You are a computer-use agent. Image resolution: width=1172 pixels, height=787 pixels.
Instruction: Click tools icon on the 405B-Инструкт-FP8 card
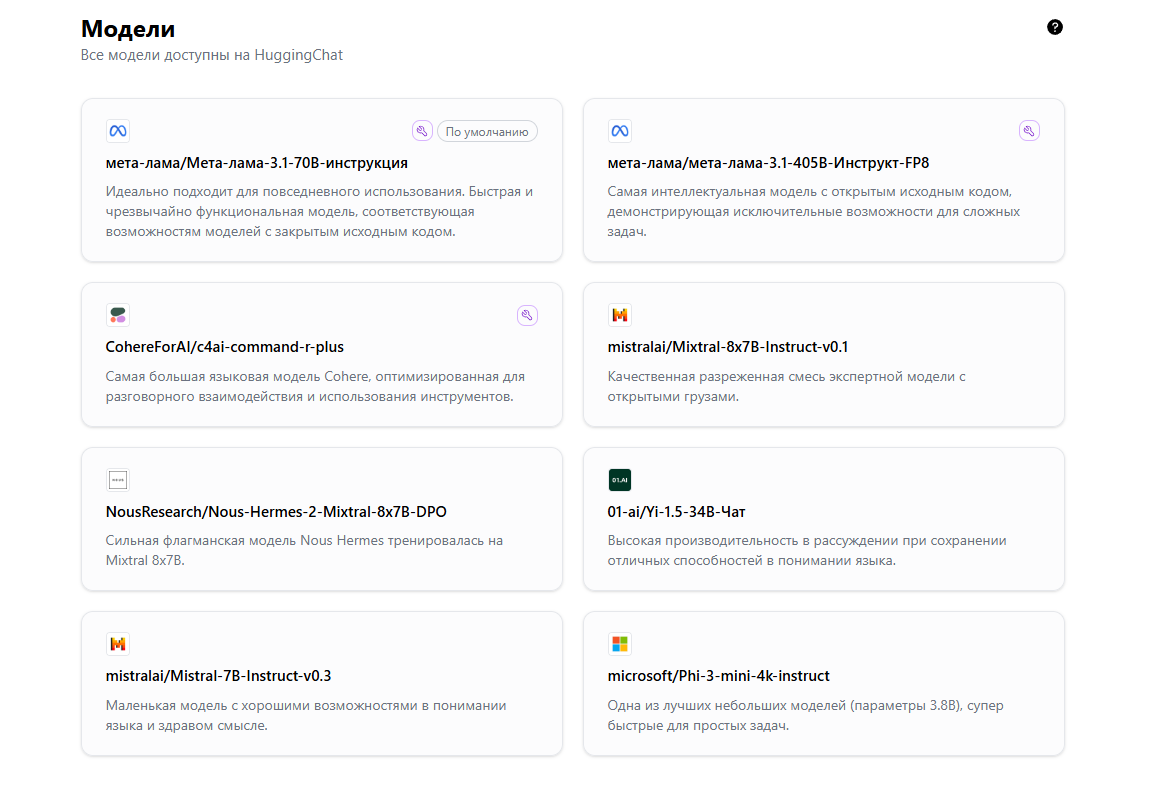[1029, 131]
